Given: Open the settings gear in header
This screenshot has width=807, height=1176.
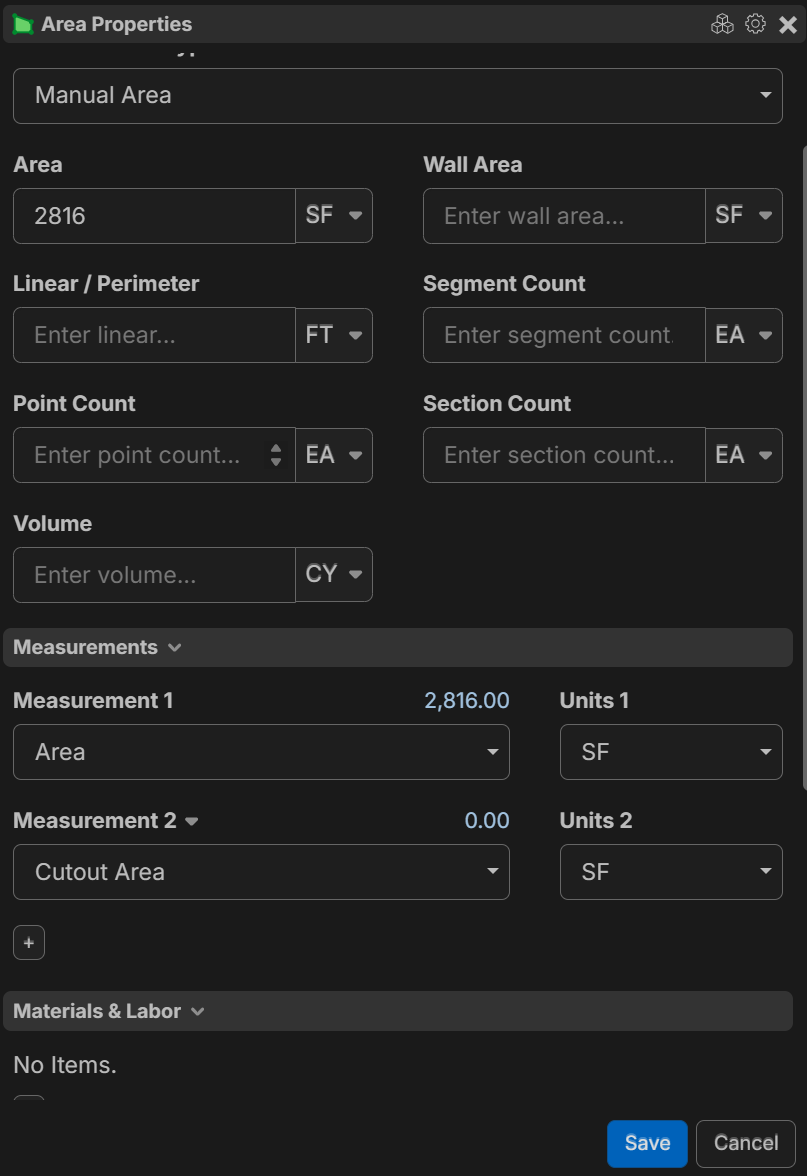Looking at the screenshot, I should point(755,24).
